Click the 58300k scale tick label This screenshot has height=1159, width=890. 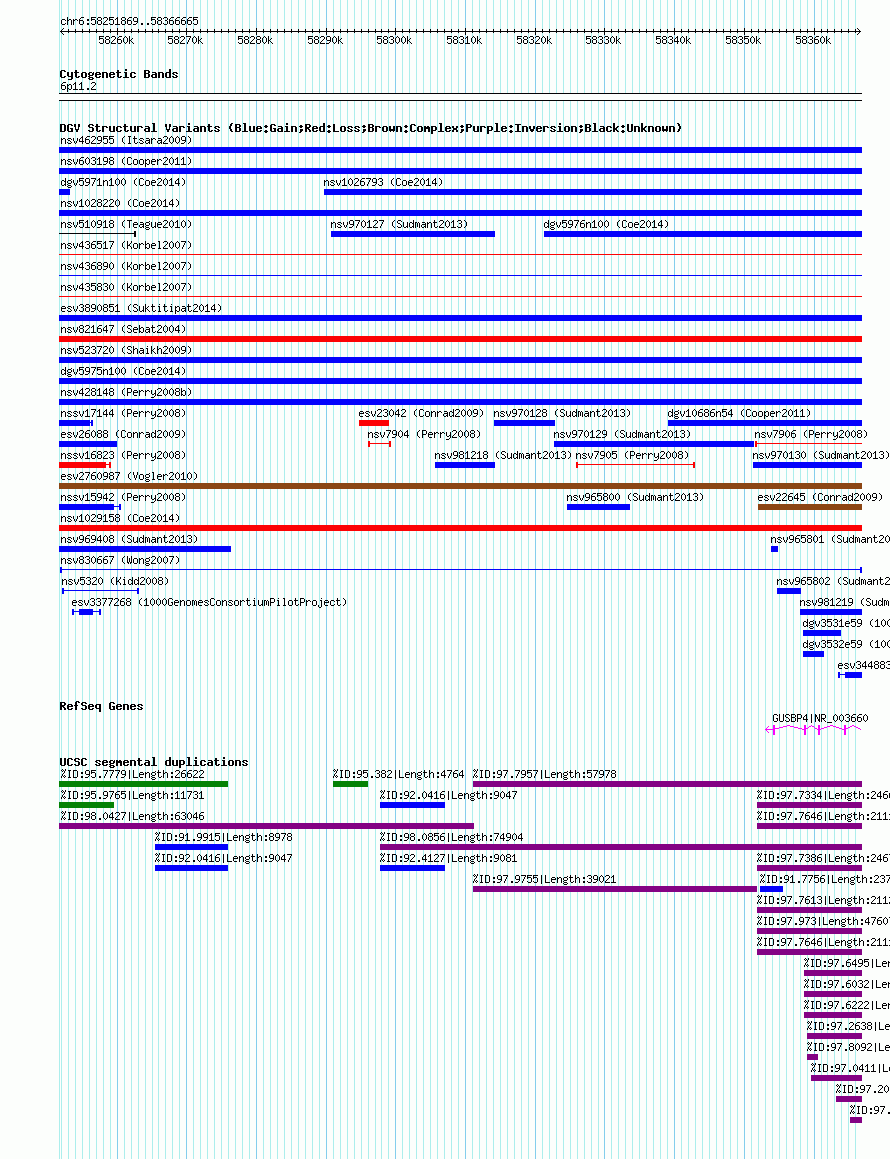pos(394,41)
